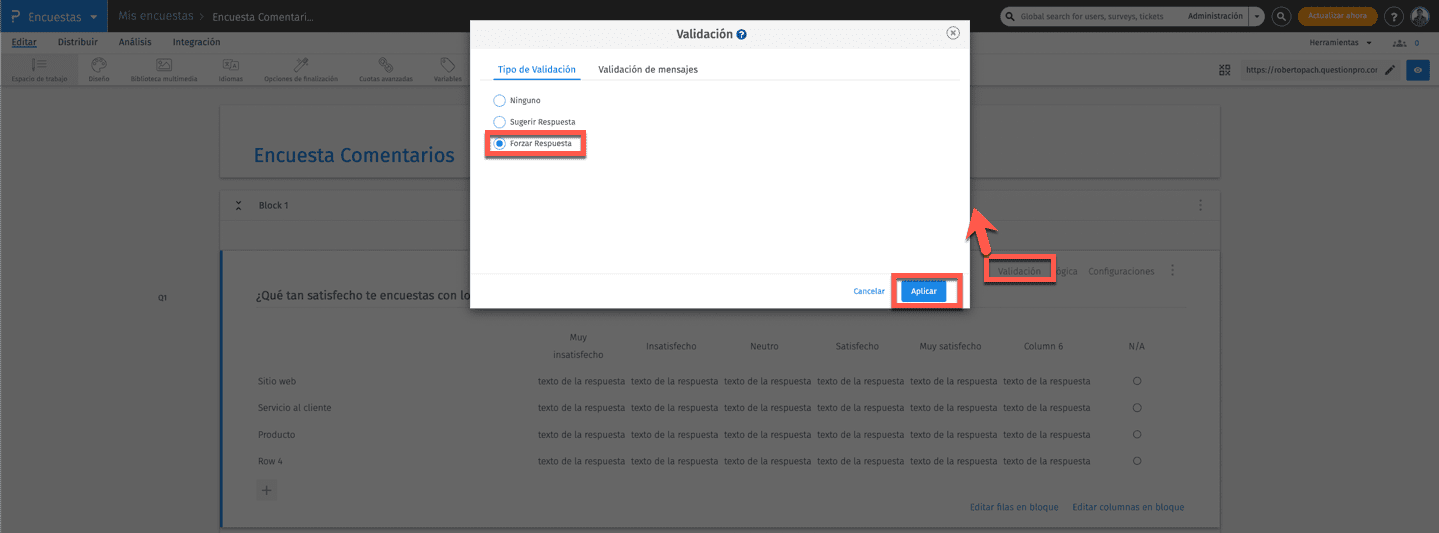Click the round search button in header
This screenshot has height=533, width=1439.
pos(1280,17)
